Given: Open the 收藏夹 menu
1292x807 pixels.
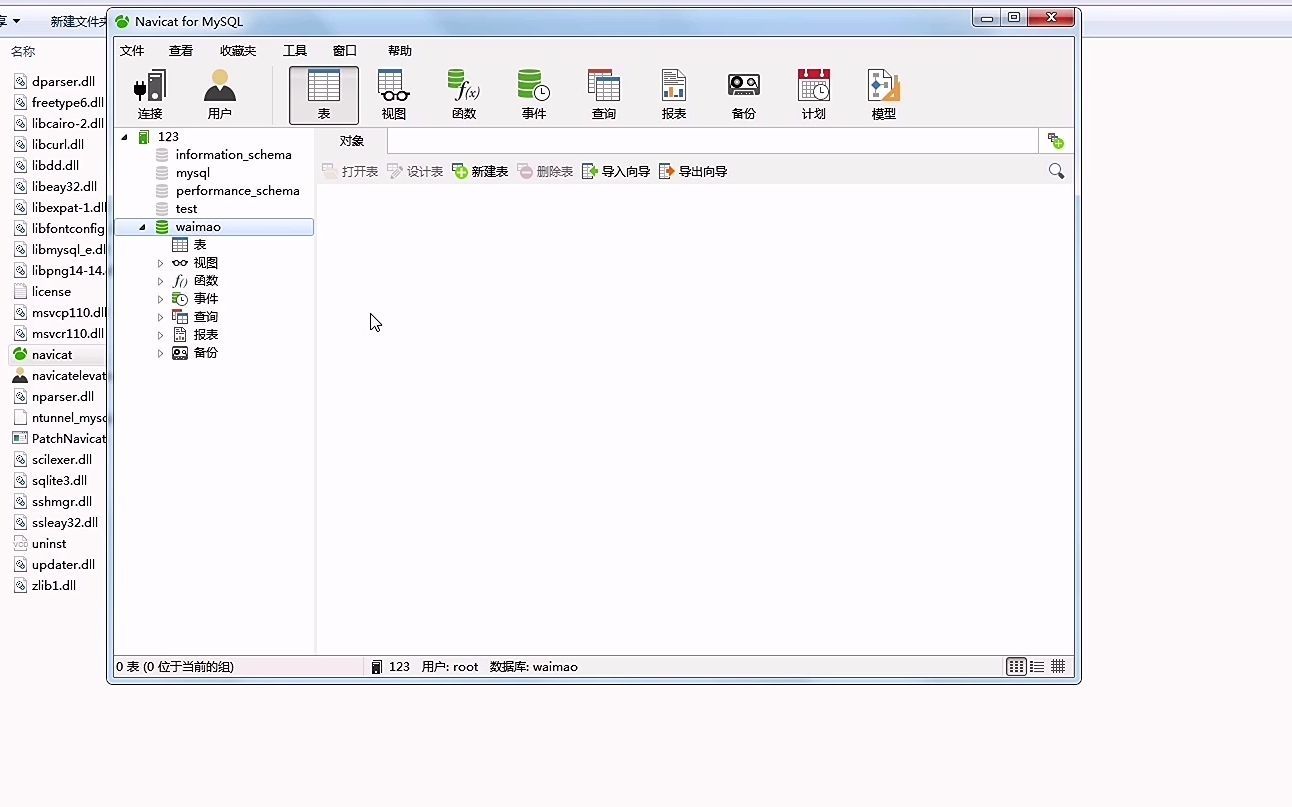Looking at the screenshot, I should [x=238, y=51].
